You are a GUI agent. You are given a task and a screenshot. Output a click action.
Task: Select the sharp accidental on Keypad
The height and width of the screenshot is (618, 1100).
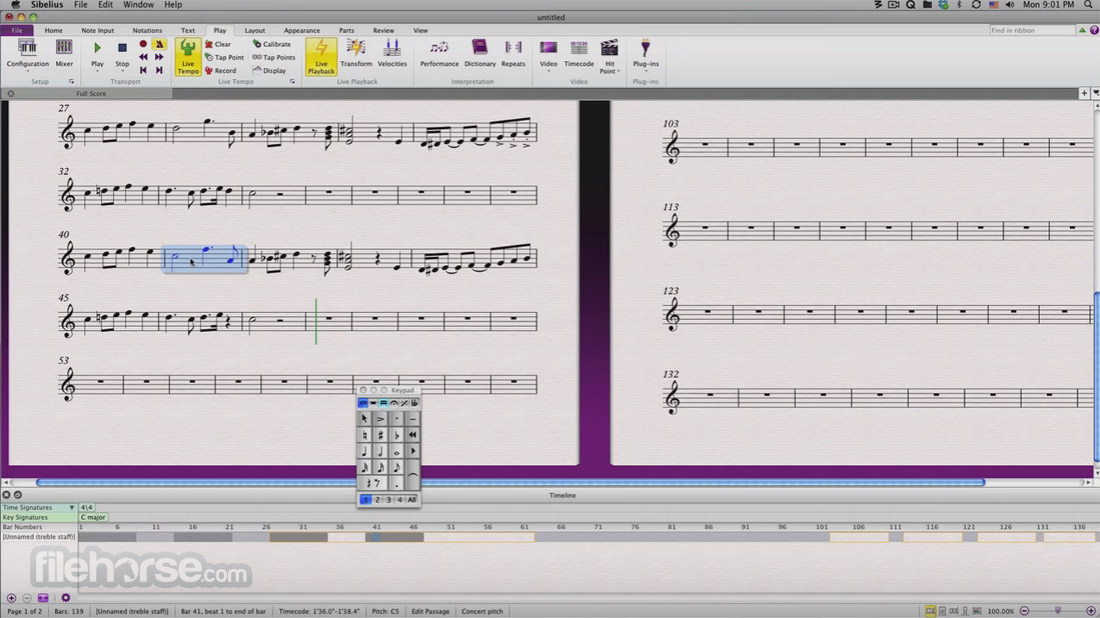[380, 435]
